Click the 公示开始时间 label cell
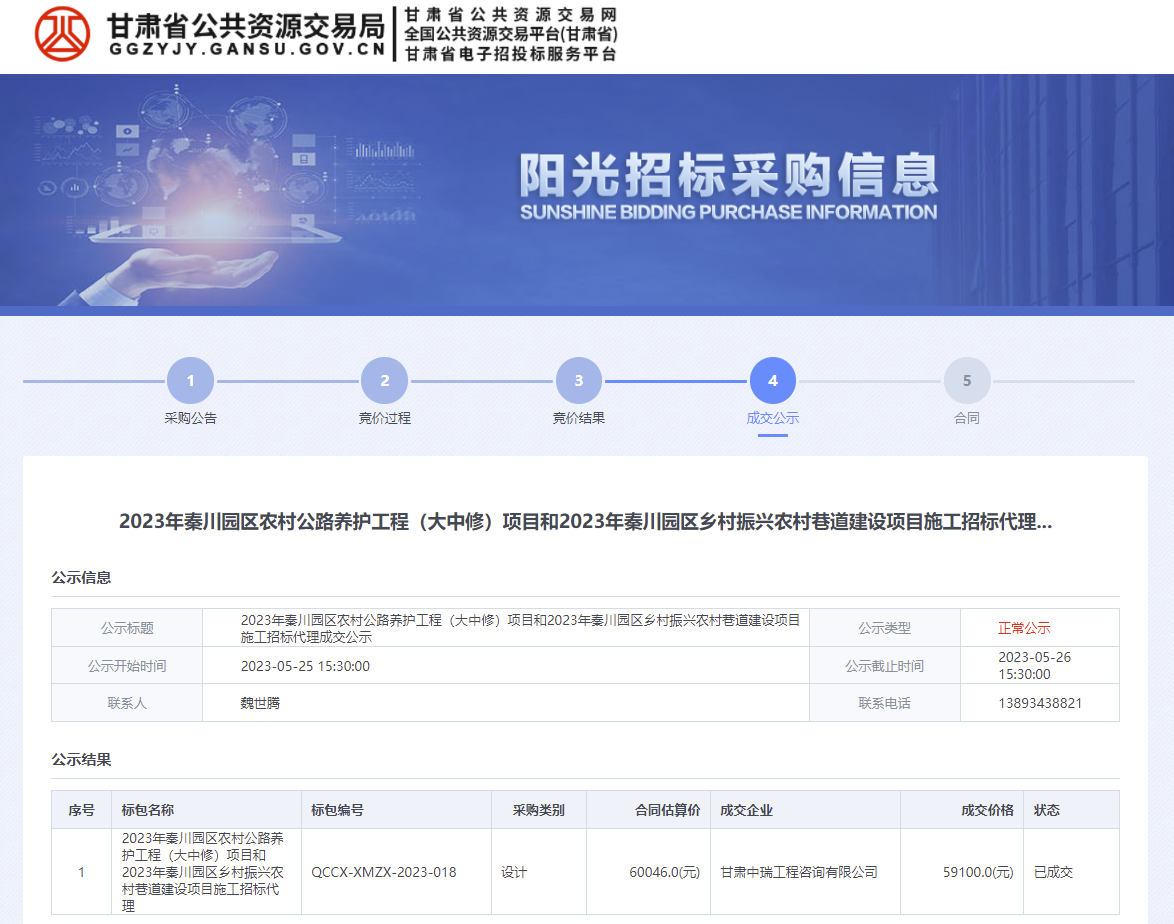 click(127, 666)
